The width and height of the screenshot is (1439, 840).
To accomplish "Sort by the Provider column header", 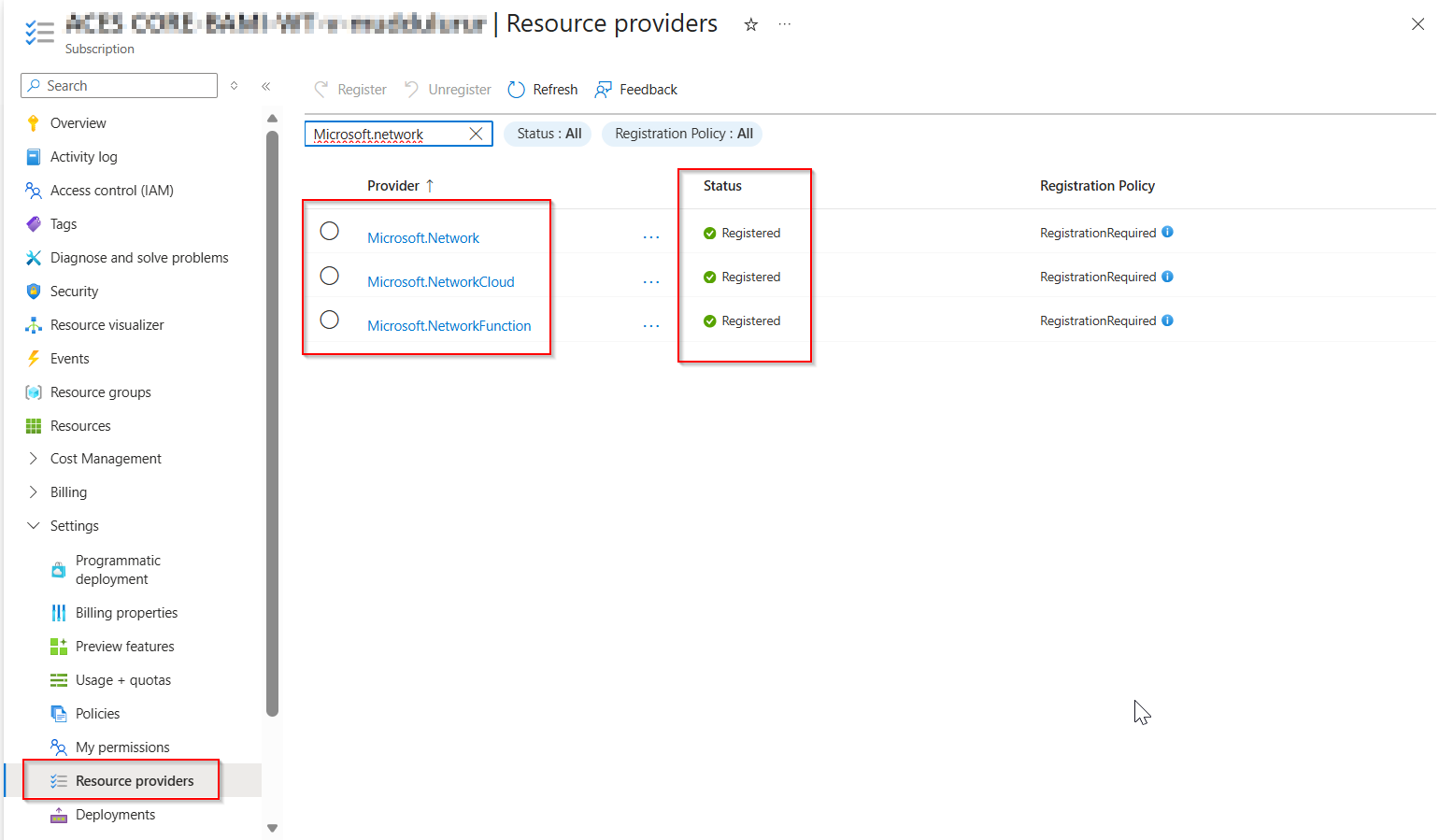I will (x=400, y=186).
